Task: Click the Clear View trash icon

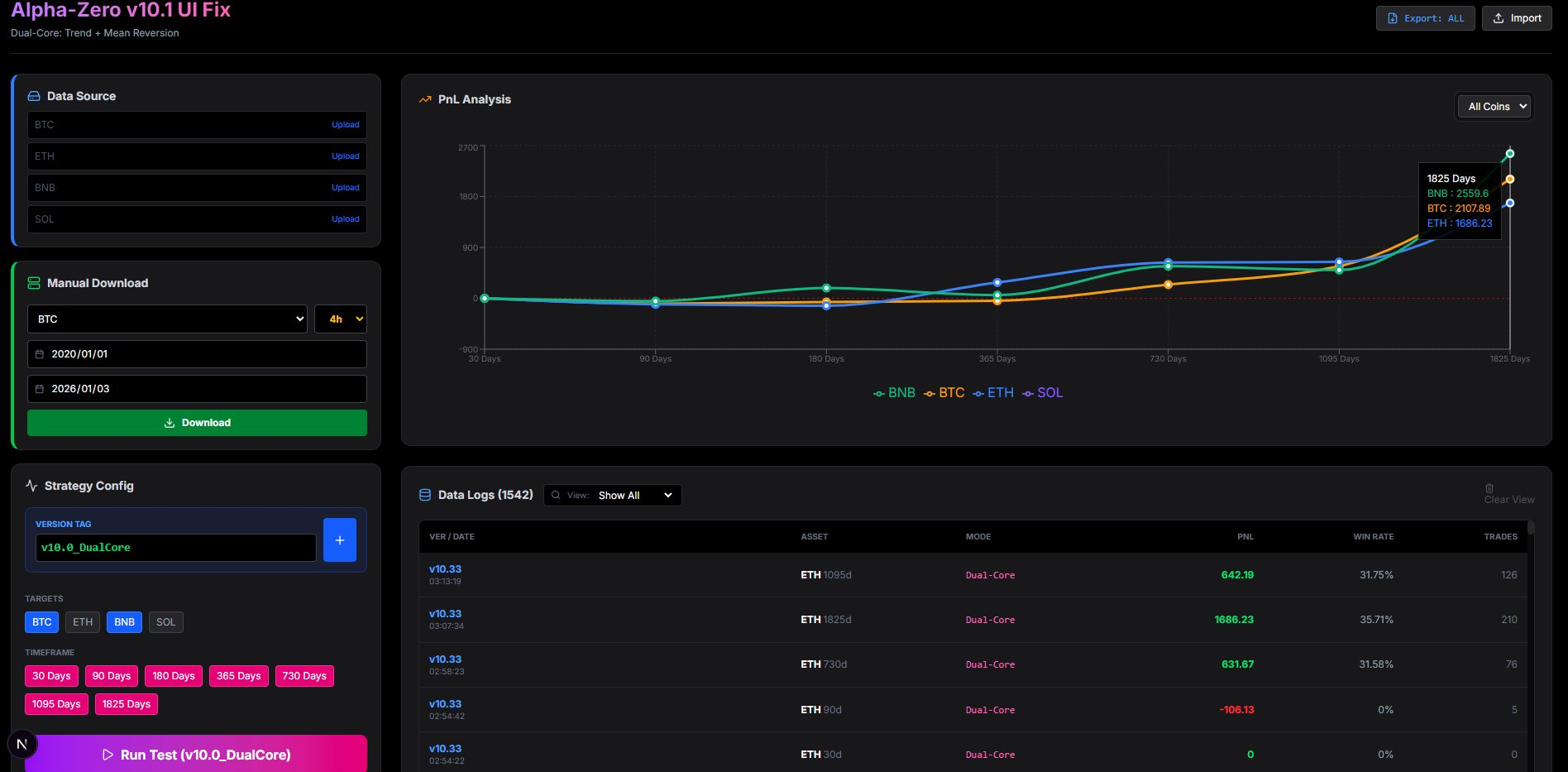Action: click(x=1489, y=488)
